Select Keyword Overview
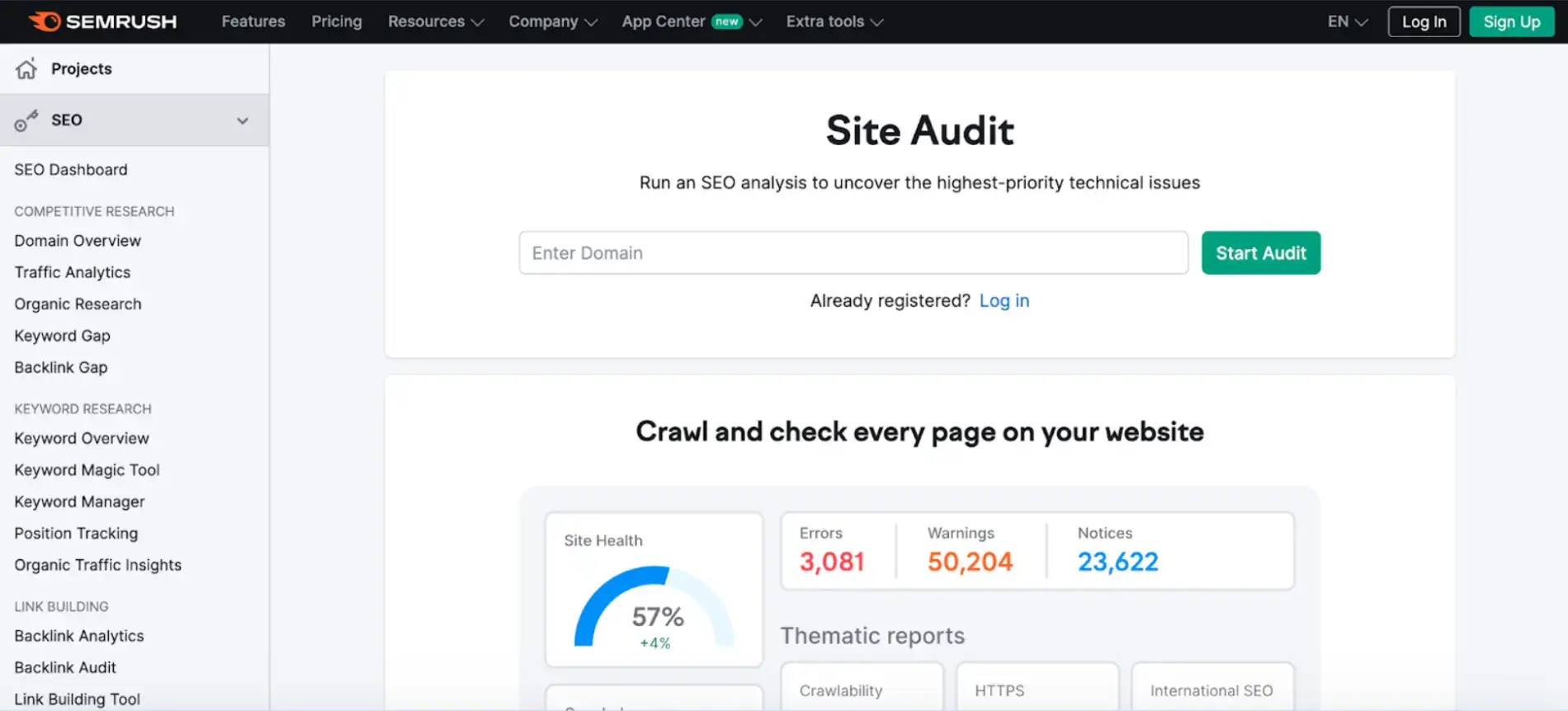The height and width of the screenshot is (711, 1568). click(x=82, y=438)
